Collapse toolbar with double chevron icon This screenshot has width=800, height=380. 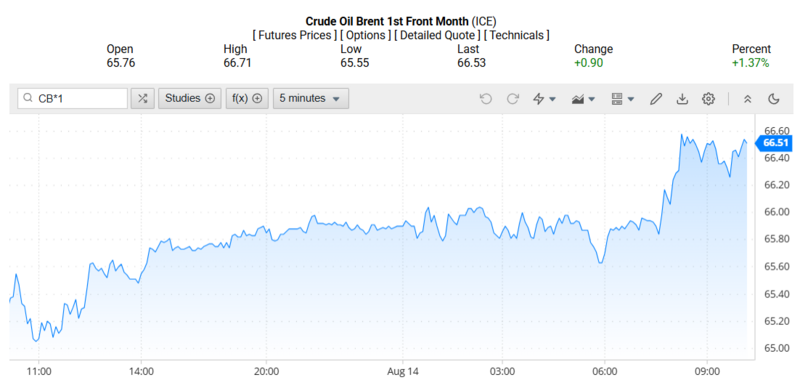pos(747,99)
